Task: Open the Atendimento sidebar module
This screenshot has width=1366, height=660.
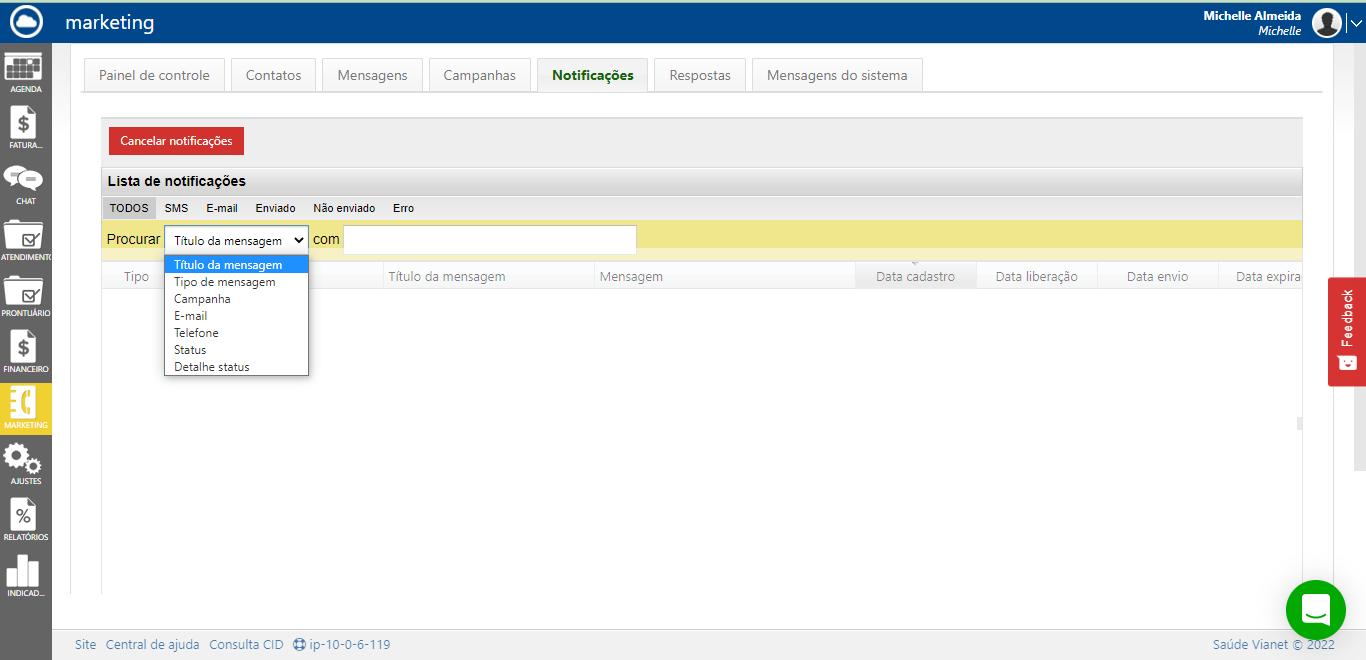Action: pyautogui.click(x=25, y=240)
